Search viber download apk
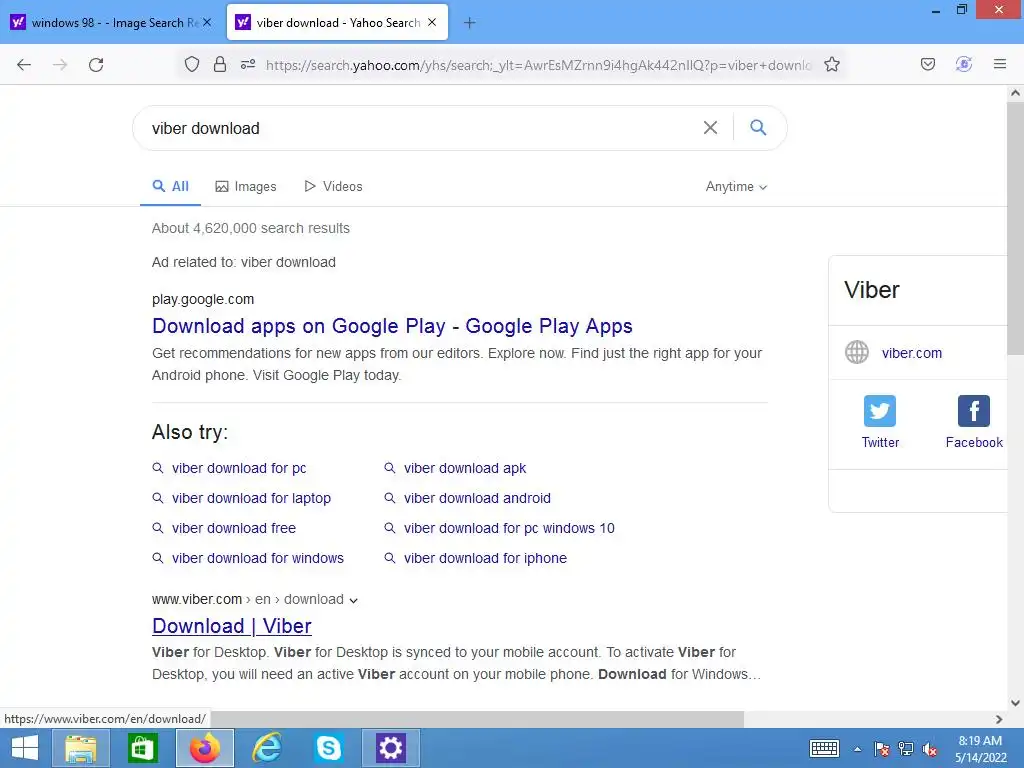This screenshot has height=768, width=1024. tap(464, 468)
